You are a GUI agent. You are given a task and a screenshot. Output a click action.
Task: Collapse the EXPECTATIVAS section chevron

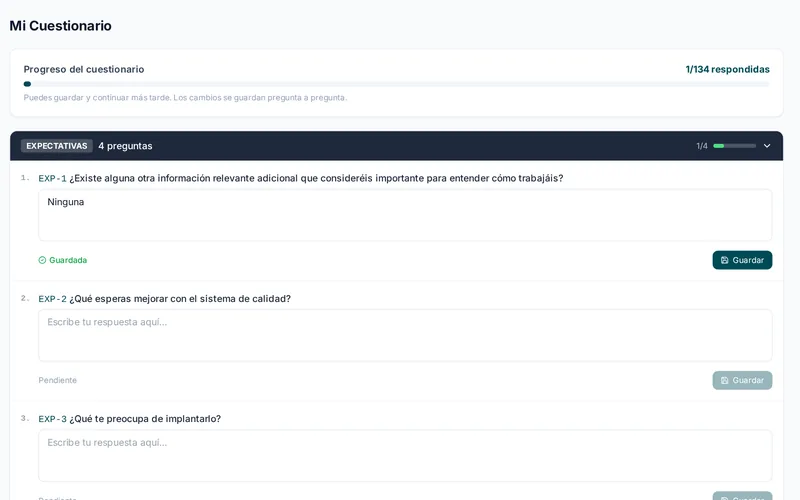[766, 146]
